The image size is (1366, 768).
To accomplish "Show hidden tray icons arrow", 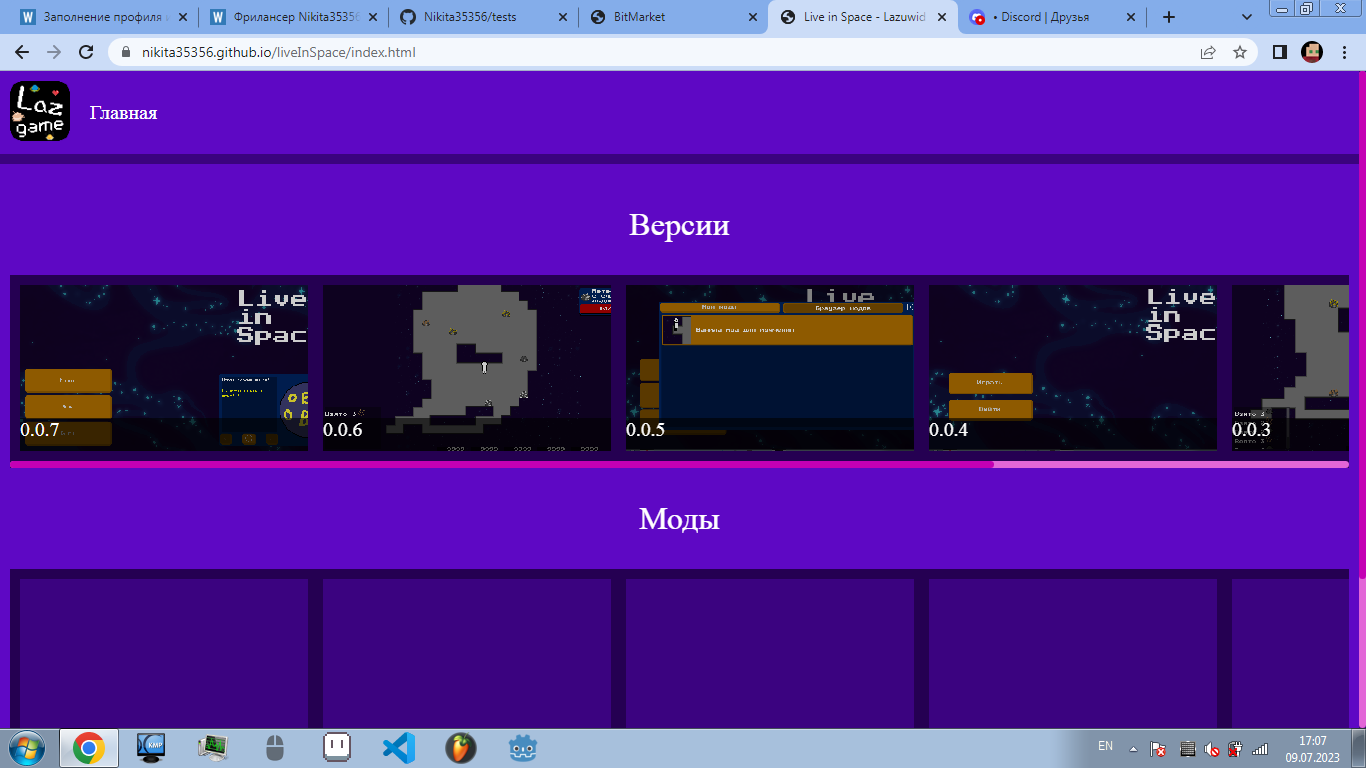I will coord(1133,748).
